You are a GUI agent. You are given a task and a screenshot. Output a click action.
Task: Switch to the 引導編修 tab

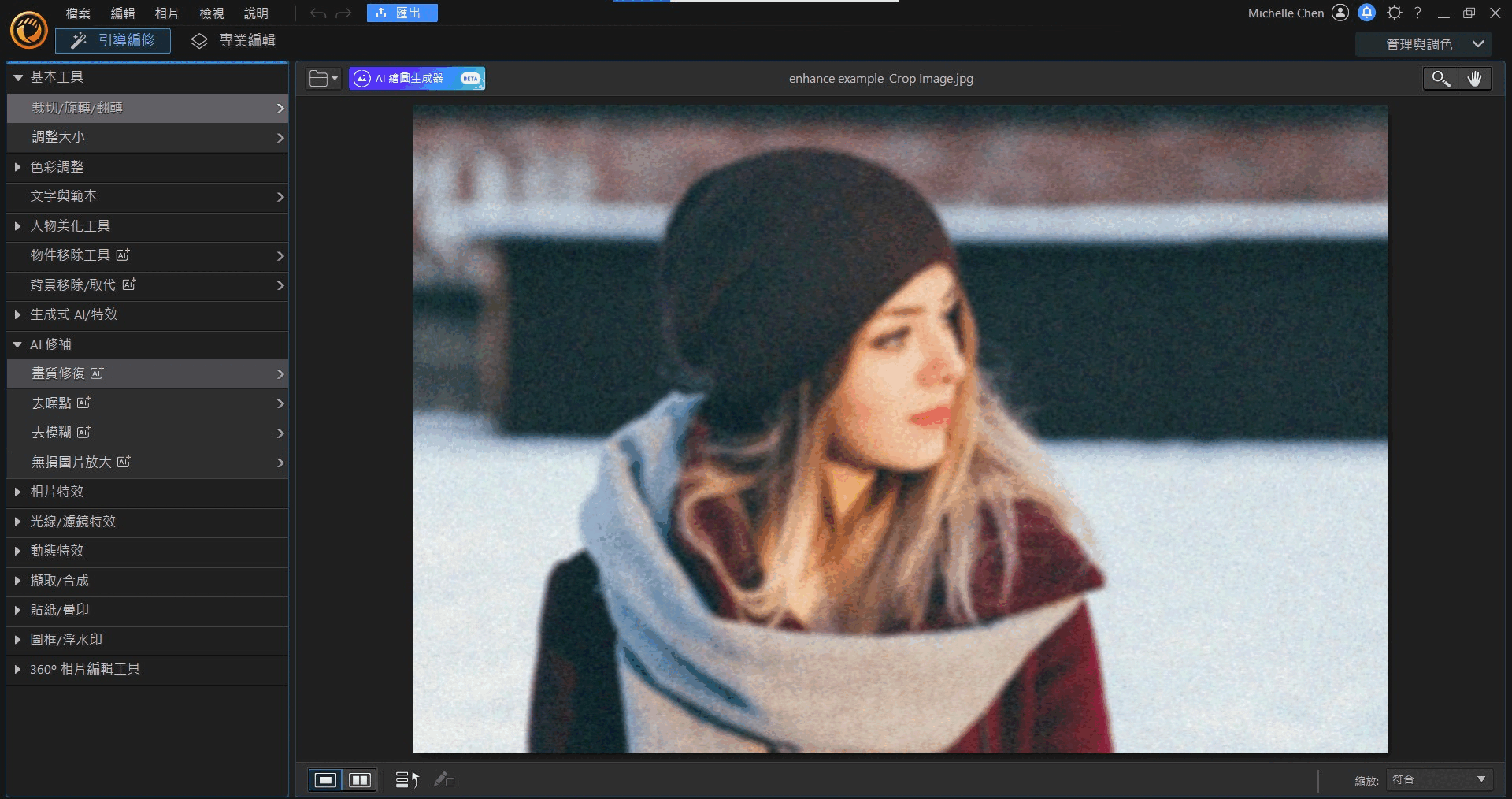pyautogui.click(x=113, y=40)
